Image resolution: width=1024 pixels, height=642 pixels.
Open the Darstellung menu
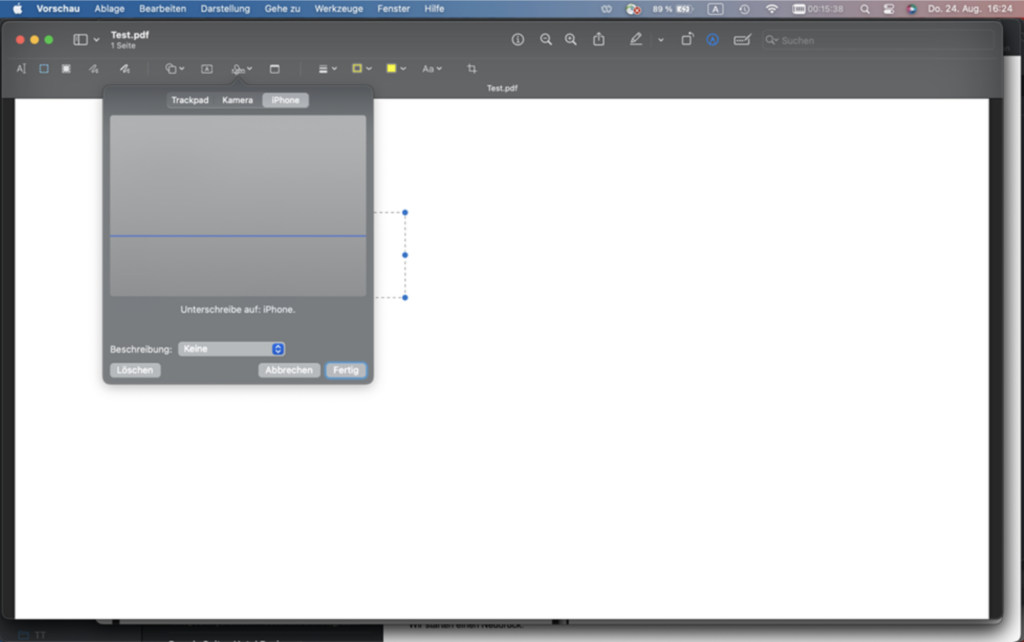click(x=225, y=8)
